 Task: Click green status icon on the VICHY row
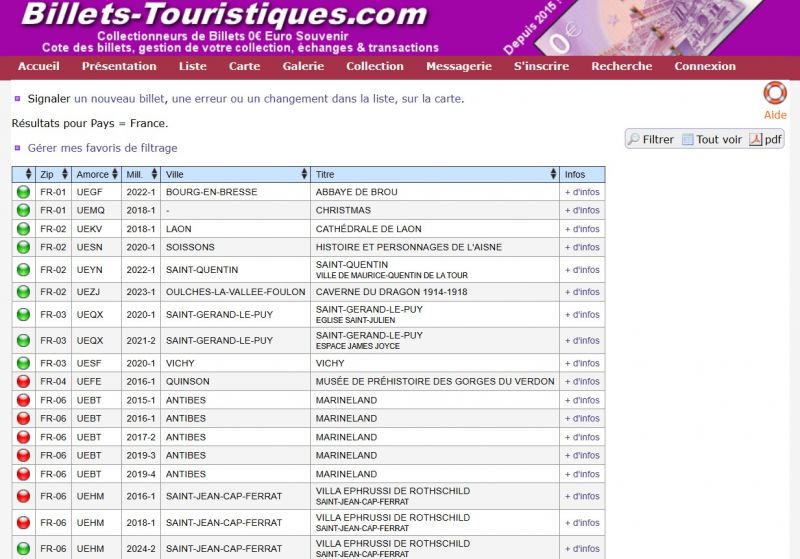(x=24, y=363)
